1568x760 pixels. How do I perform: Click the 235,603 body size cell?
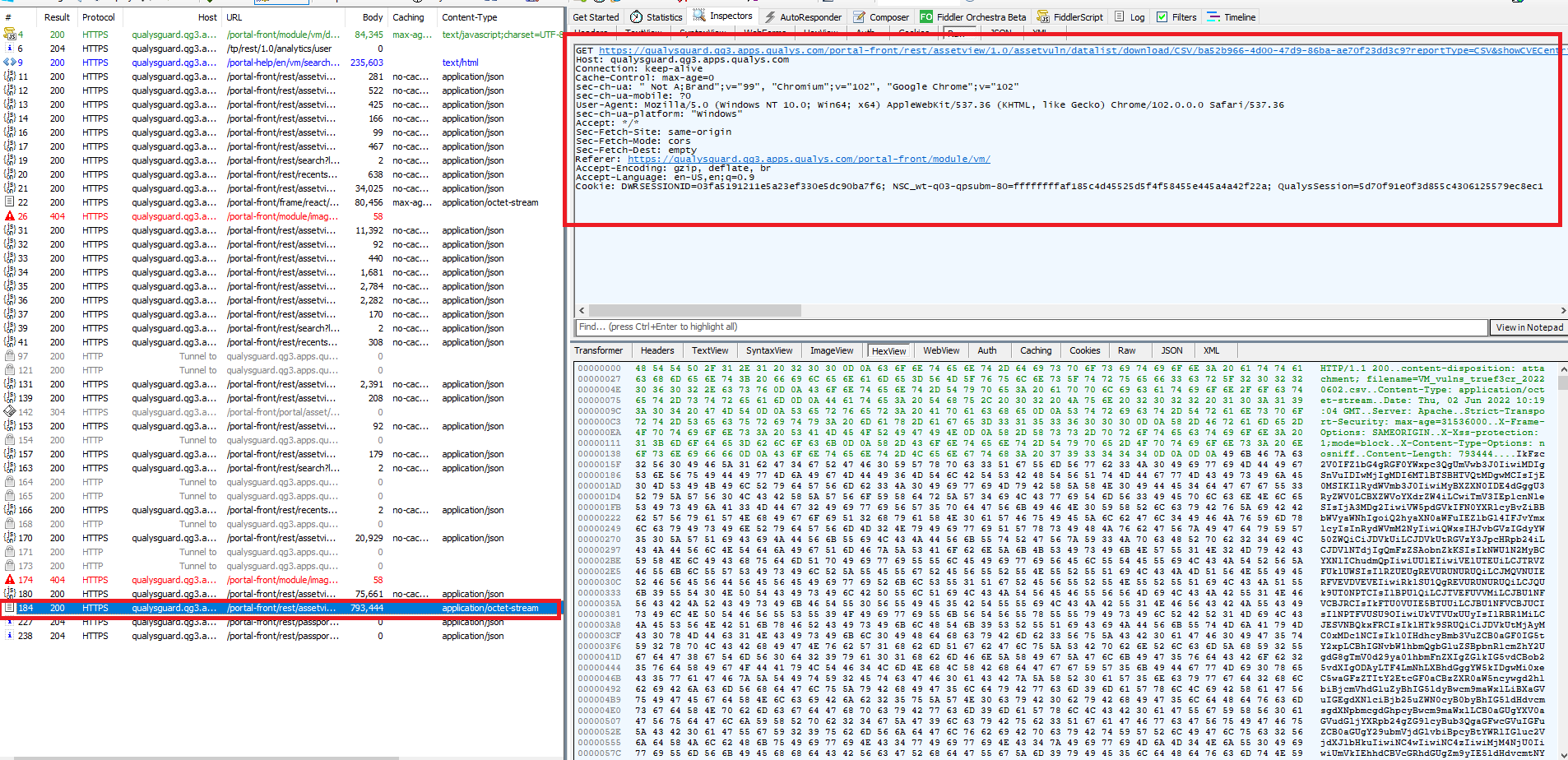(367, 63)
